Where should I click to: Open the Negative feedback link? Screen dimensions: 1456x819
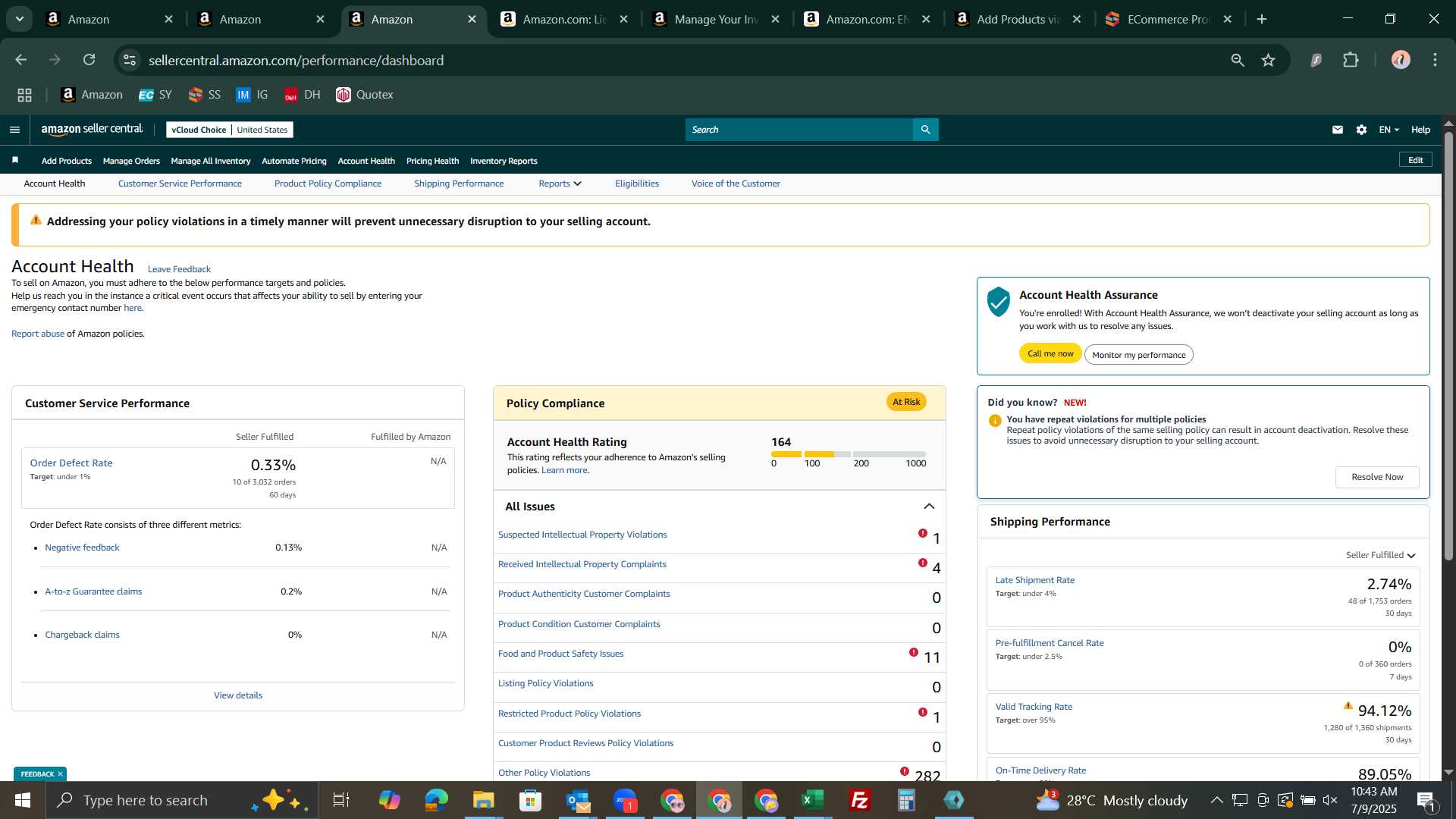(82, 548)
